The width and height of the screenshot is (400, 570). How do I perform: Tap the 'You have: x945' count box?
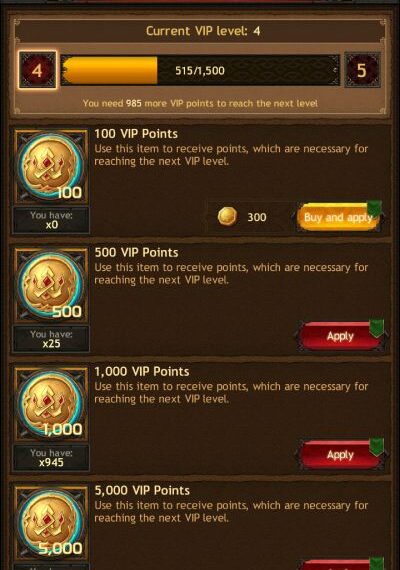coord(51,458)
